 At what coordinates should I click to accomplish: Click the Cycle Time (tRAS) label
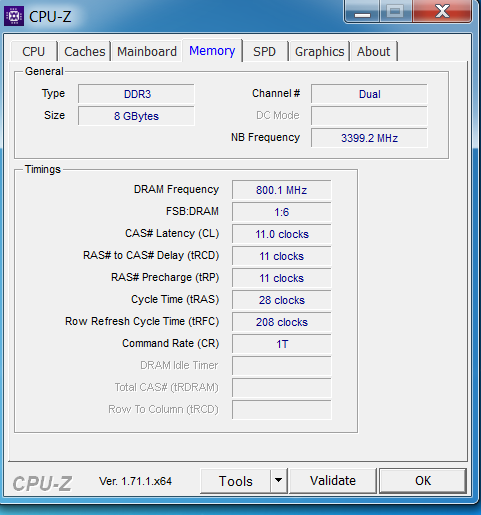[175, 299]
